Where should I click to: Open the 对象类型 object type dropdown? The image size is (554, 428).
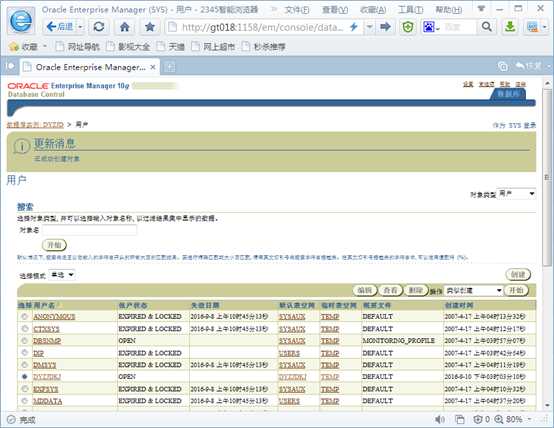point(516,194)
